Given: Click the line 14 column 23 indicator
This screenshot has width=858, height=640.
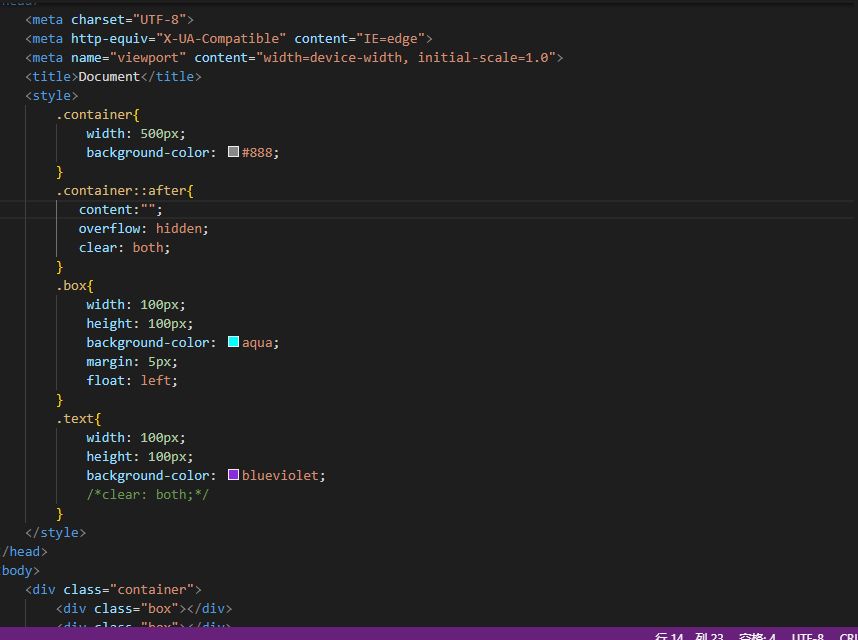Looking at the screenshot, I should (x=689, y=637).
